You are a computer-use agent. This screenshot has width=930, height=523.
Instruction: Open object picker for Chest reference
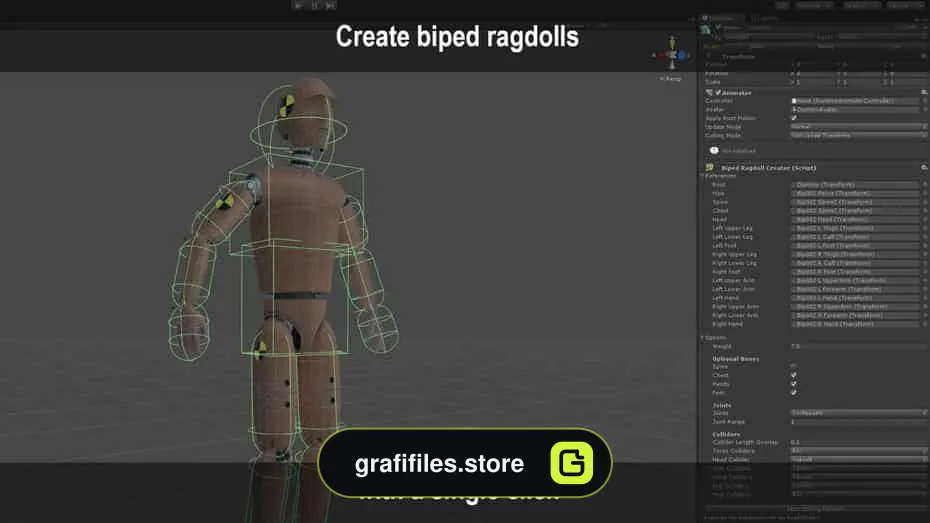925,211
